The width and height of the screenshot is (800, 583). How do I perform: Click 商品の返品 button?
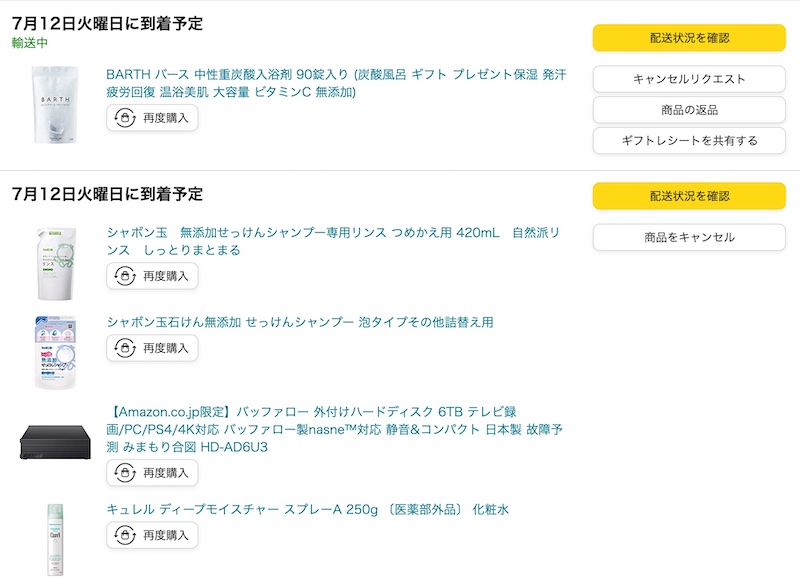tap(689, 110)
